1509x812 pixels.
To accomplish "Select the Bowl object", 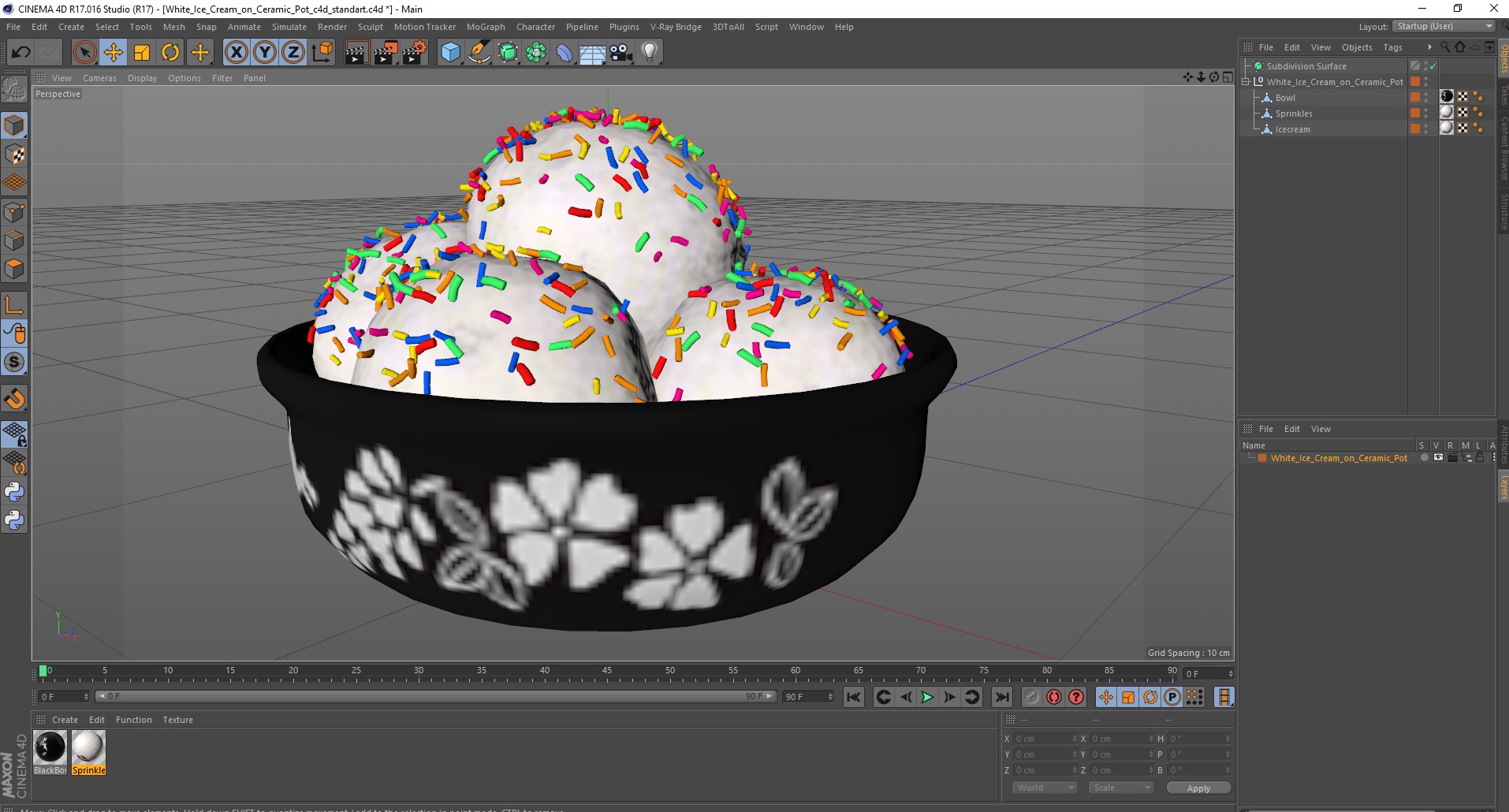I will (1285, 98).
